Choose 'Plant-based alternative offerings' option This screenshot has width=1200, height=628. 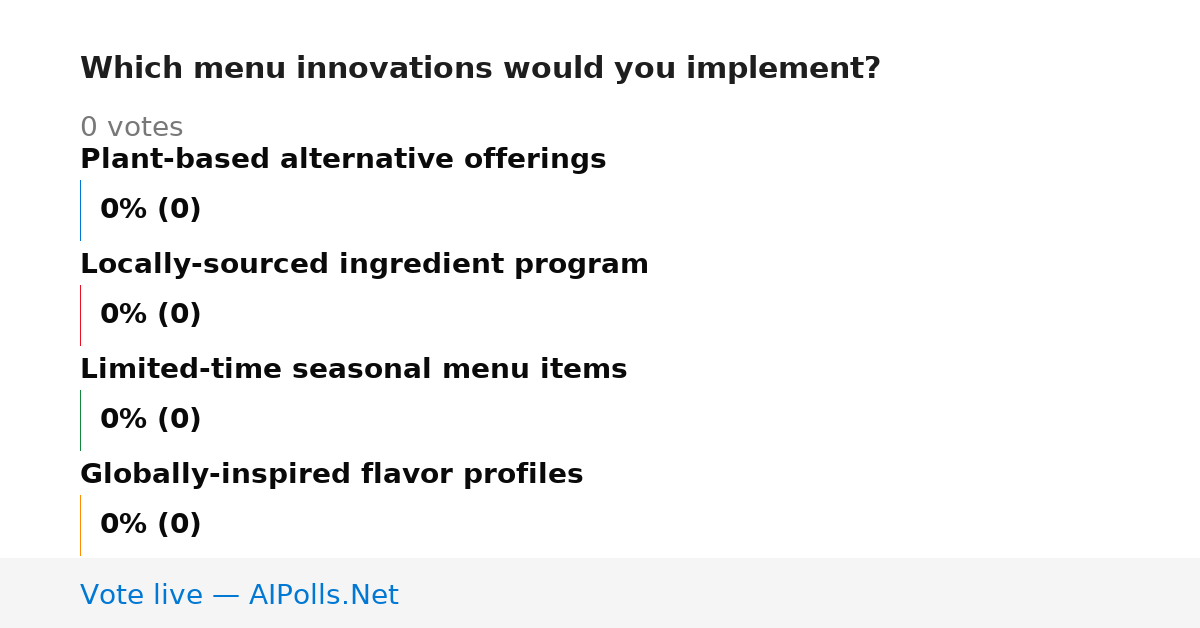(343, 160)
